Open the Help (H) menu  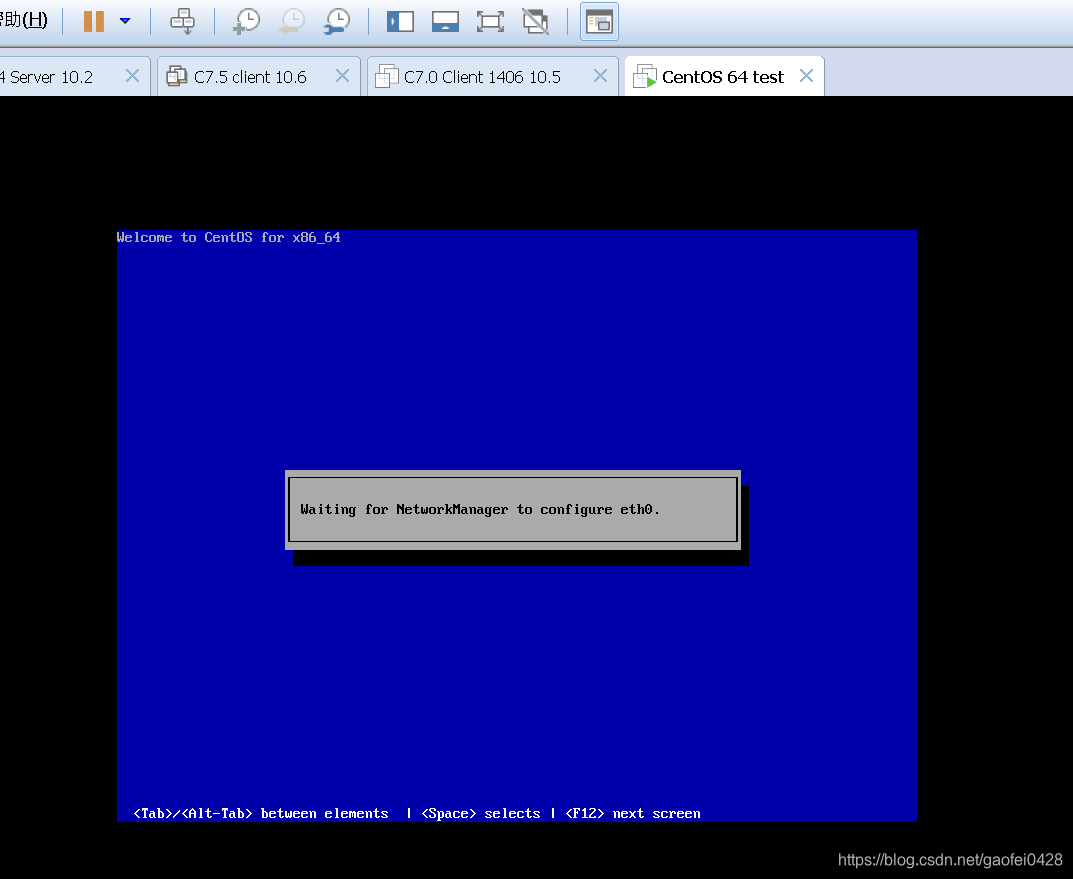pos(24,20)
